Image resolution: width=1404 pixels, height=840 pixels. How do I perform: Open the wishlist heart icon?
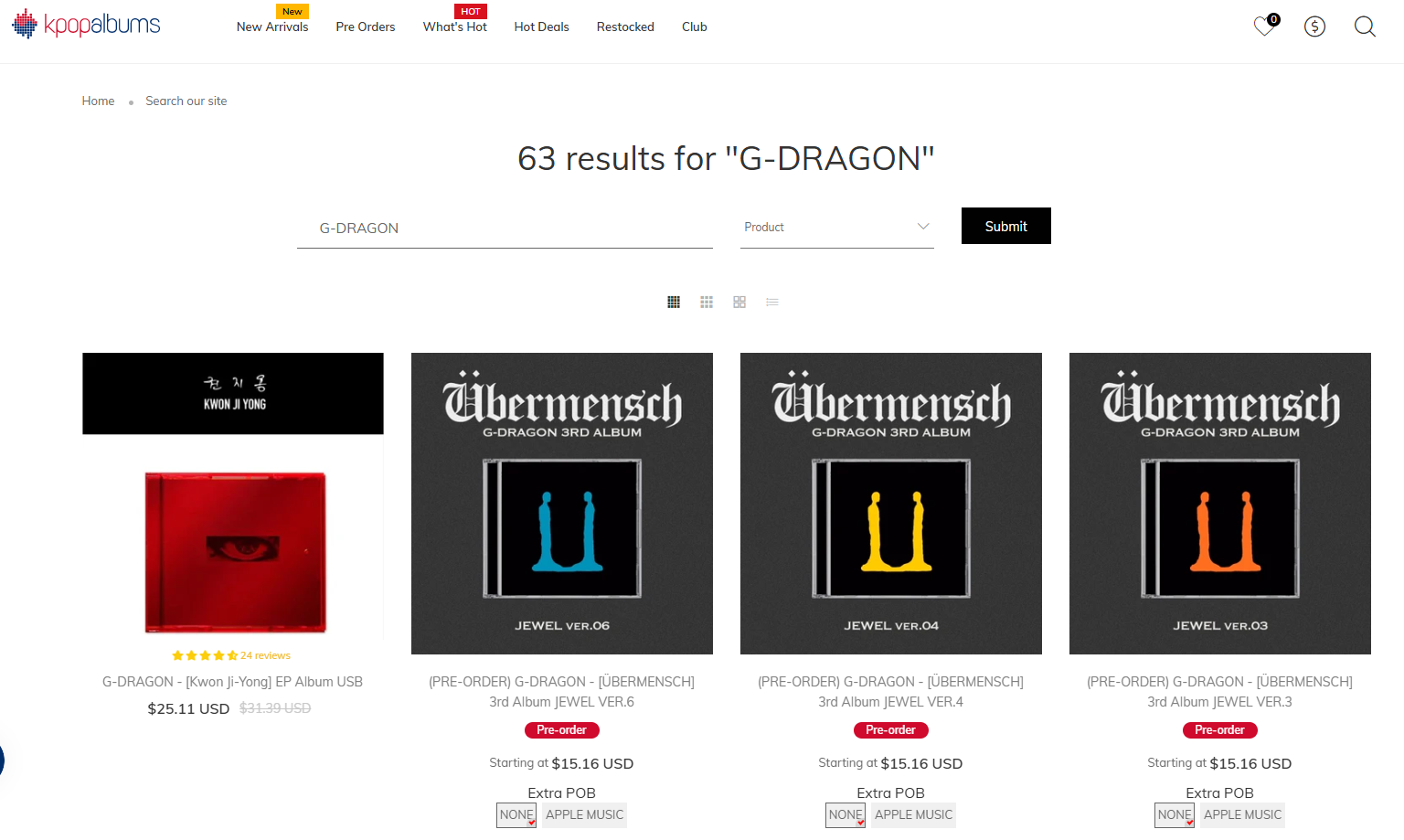[x=1264, y=27]
